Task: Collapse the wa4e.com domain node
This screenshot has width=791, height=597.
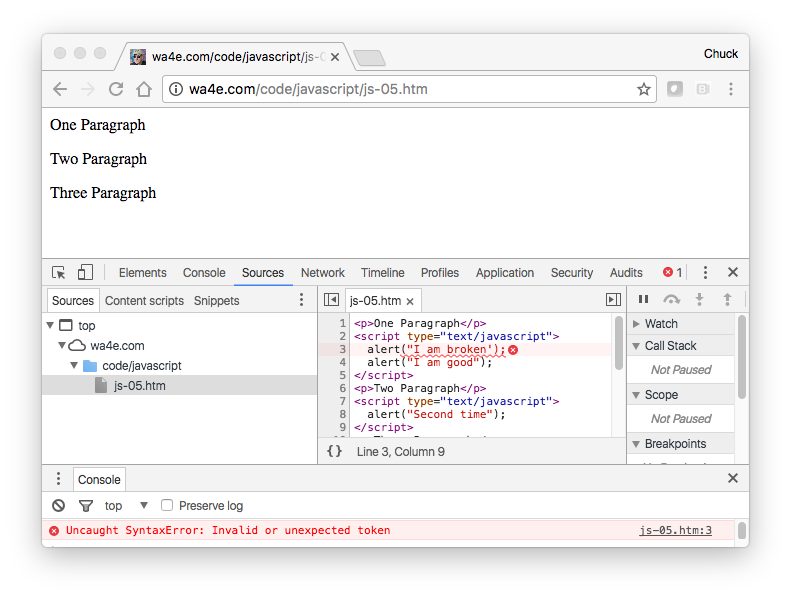Action: click(x=62, y=345)
